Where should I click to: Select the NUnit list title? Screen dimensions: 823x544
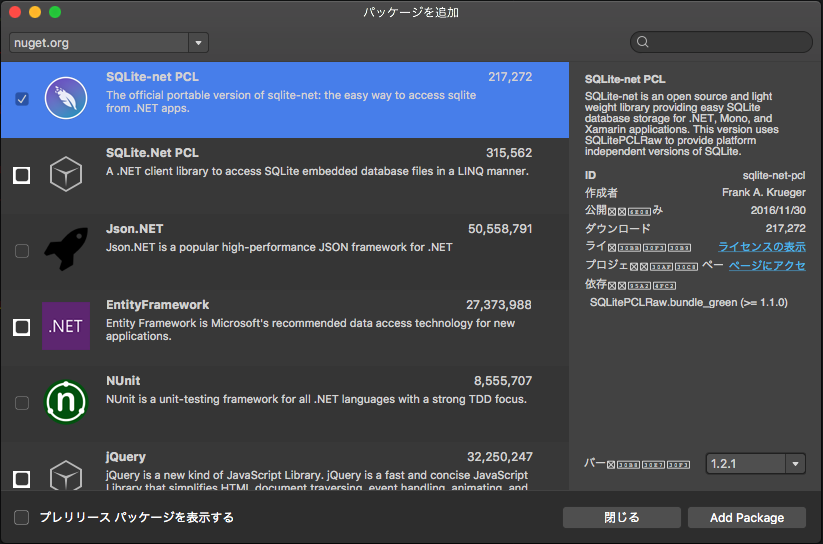(x=123, y=381)
